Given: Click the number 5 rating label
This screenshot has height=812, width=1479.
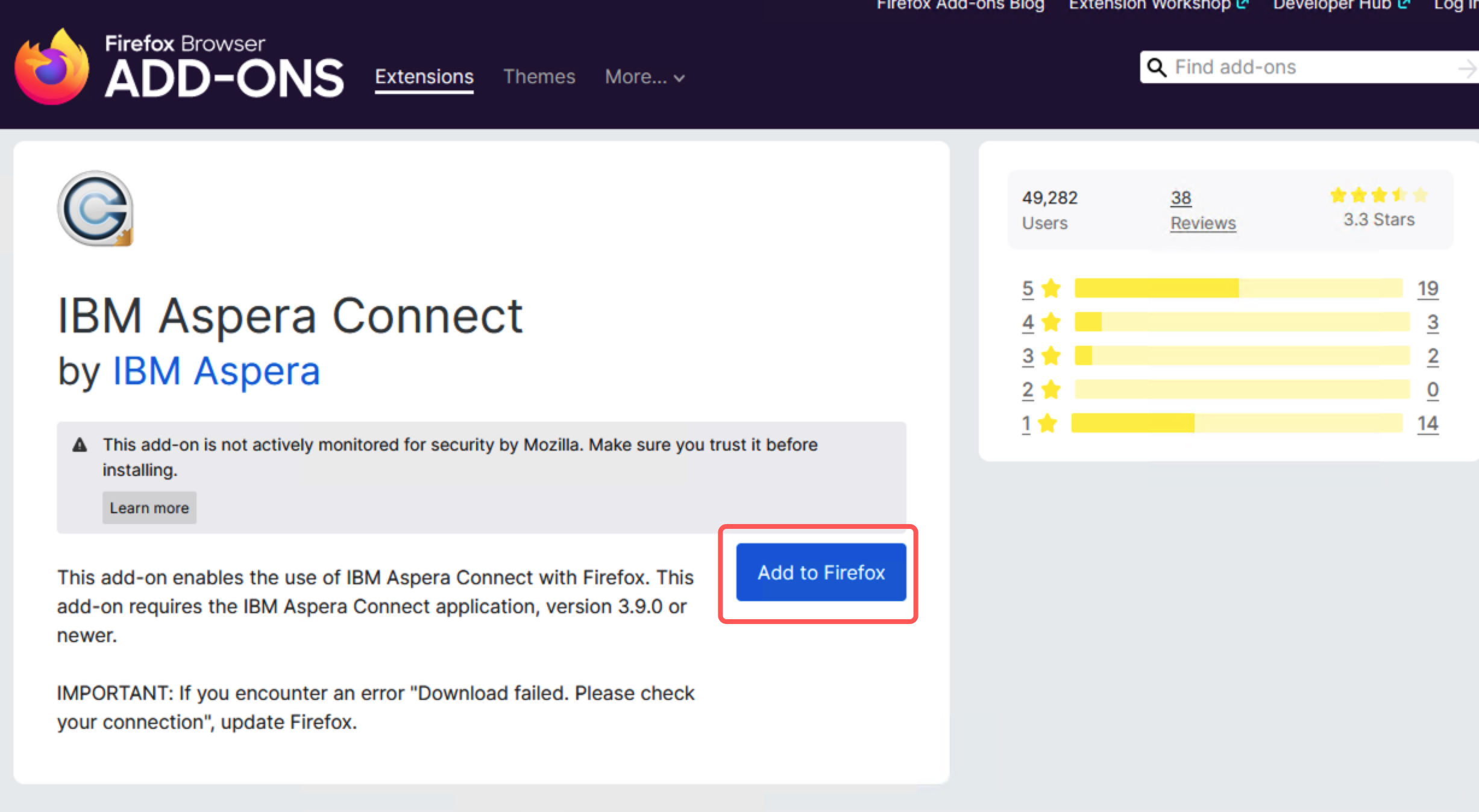Looking at the screenshot, I should click(1028, 289).
